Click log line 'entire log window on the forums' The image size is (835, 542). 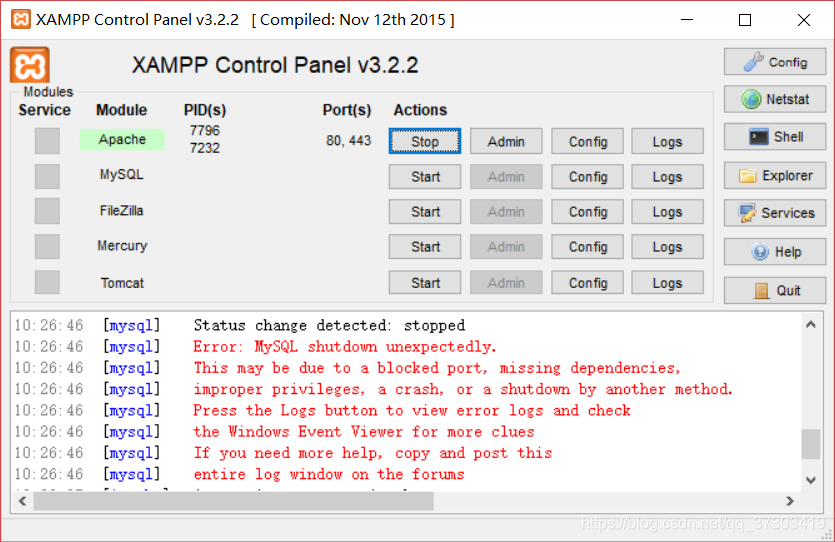[x=329, y=474]
